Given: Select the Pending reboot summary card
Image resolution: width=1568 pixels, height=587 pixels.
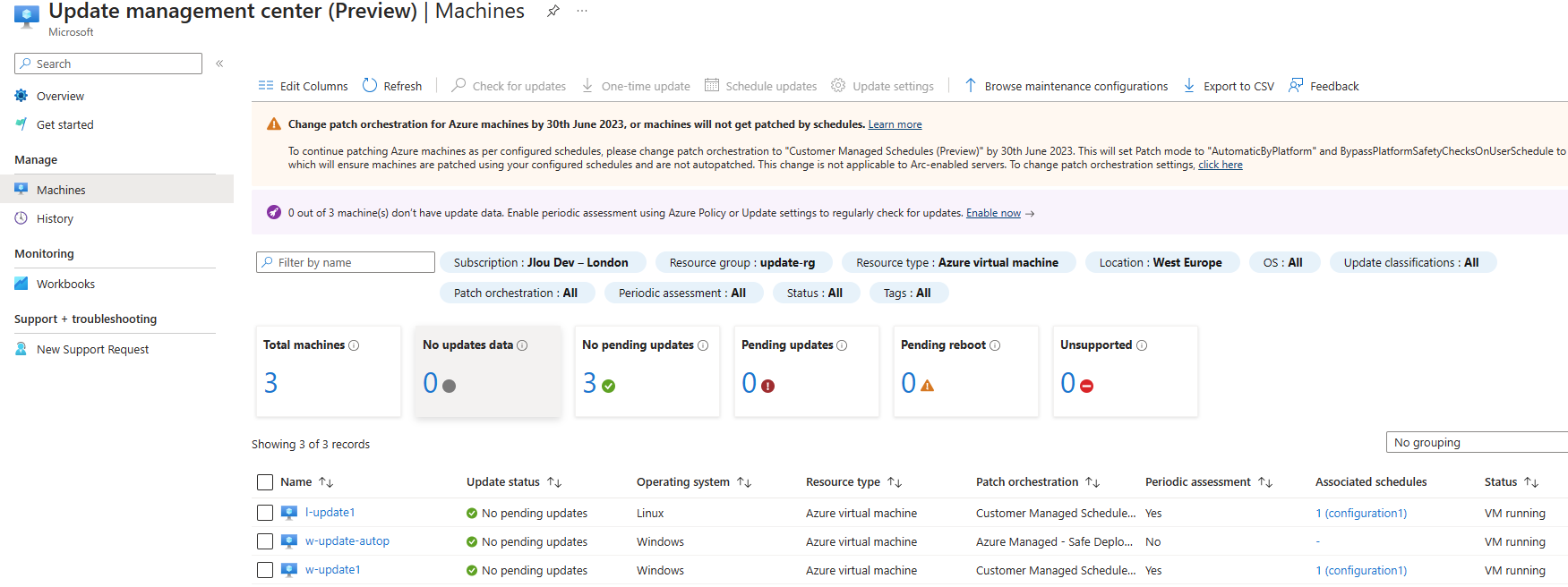Looking at the screenshot, I should pos(965,371).
